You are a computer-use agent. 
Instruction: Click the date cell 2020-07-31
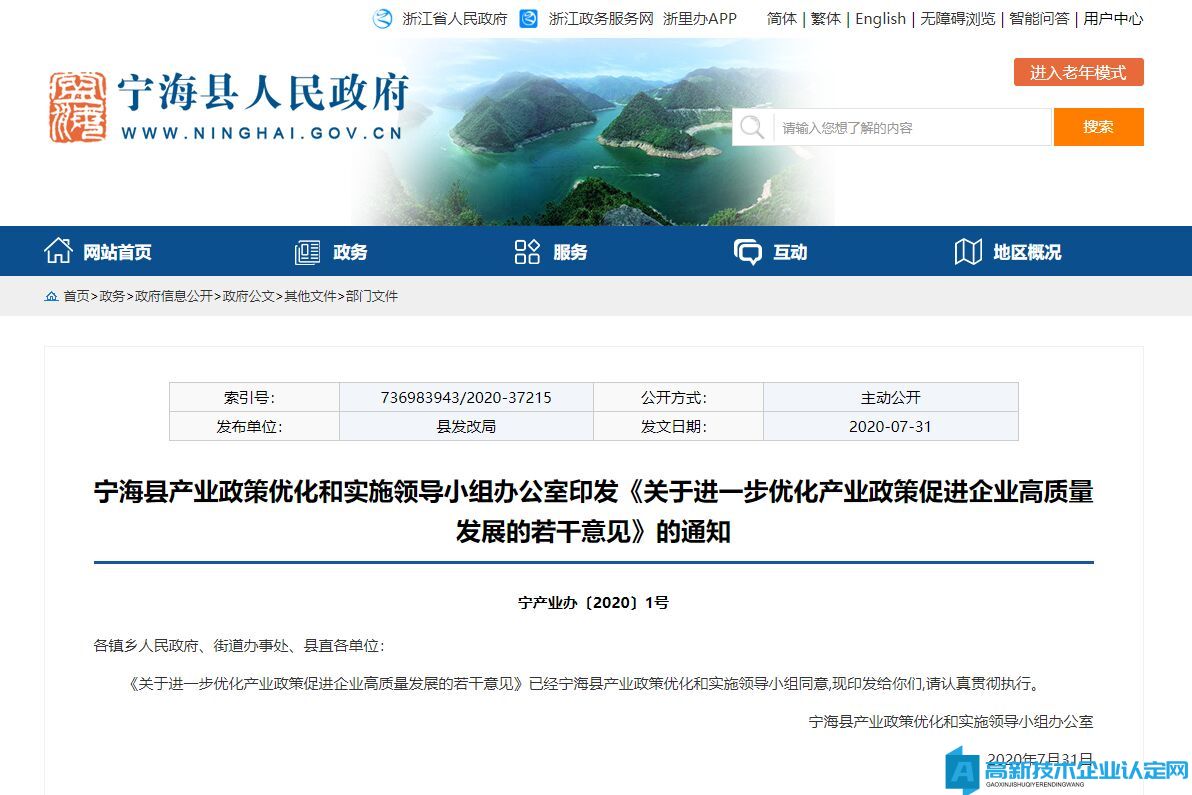click(x=890, y=426)
